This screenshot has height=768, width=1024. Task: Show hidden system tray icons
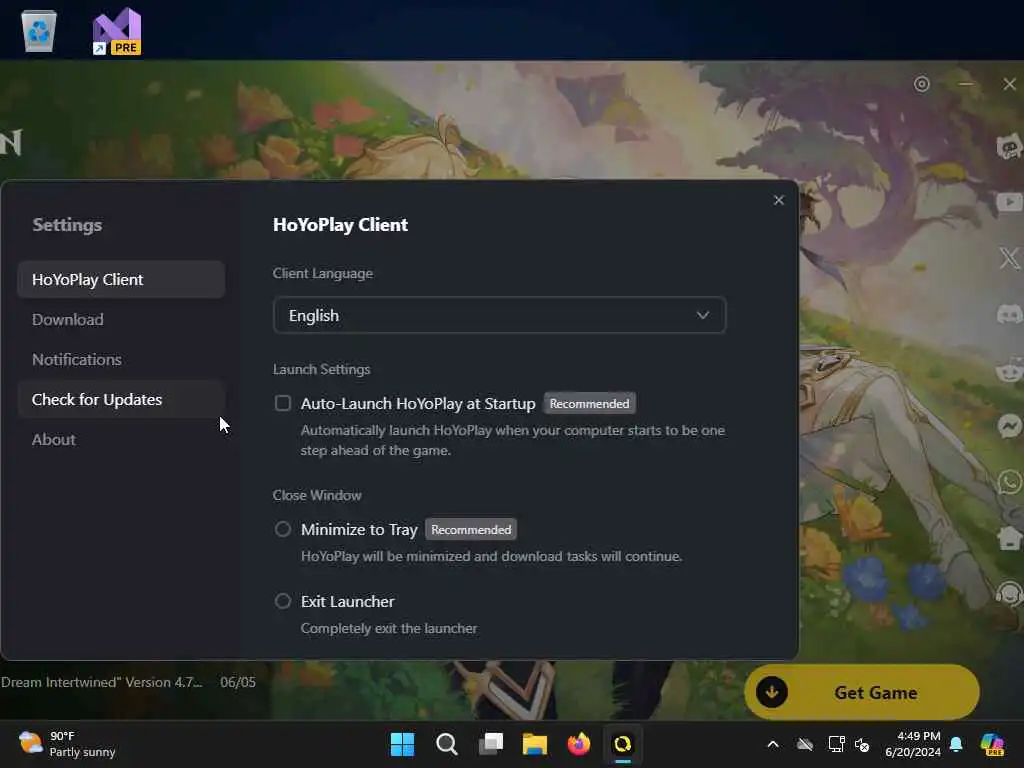click(x=773, y=744)
